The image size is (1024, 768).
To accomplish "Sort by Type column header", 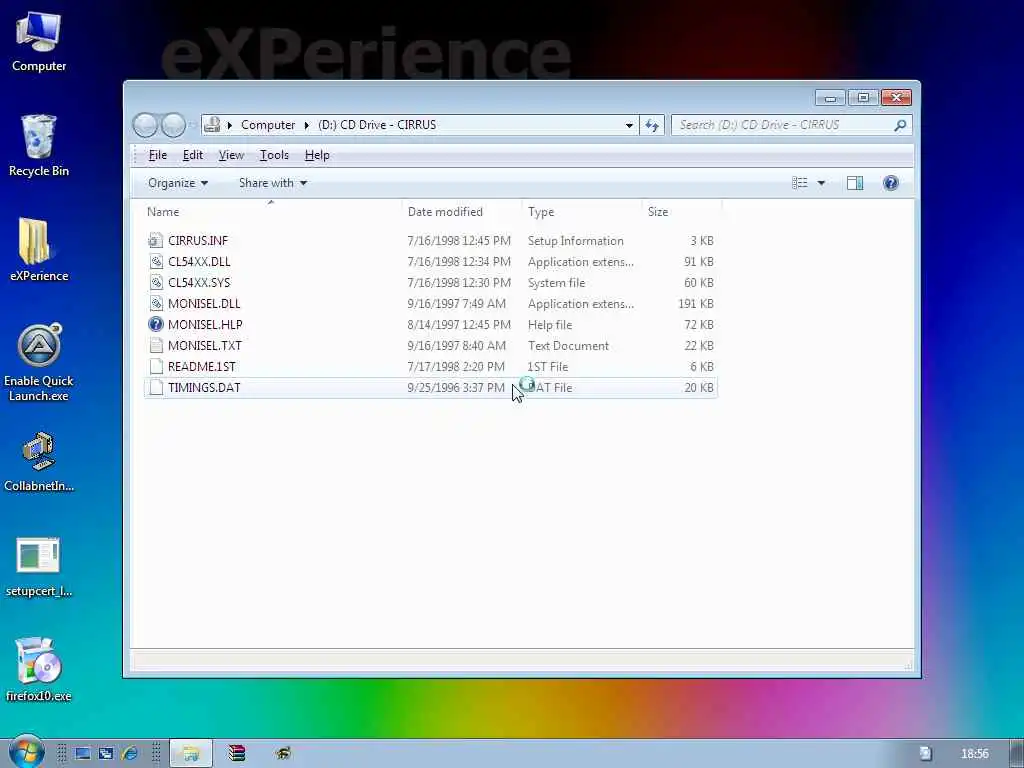I will [581, 212].
